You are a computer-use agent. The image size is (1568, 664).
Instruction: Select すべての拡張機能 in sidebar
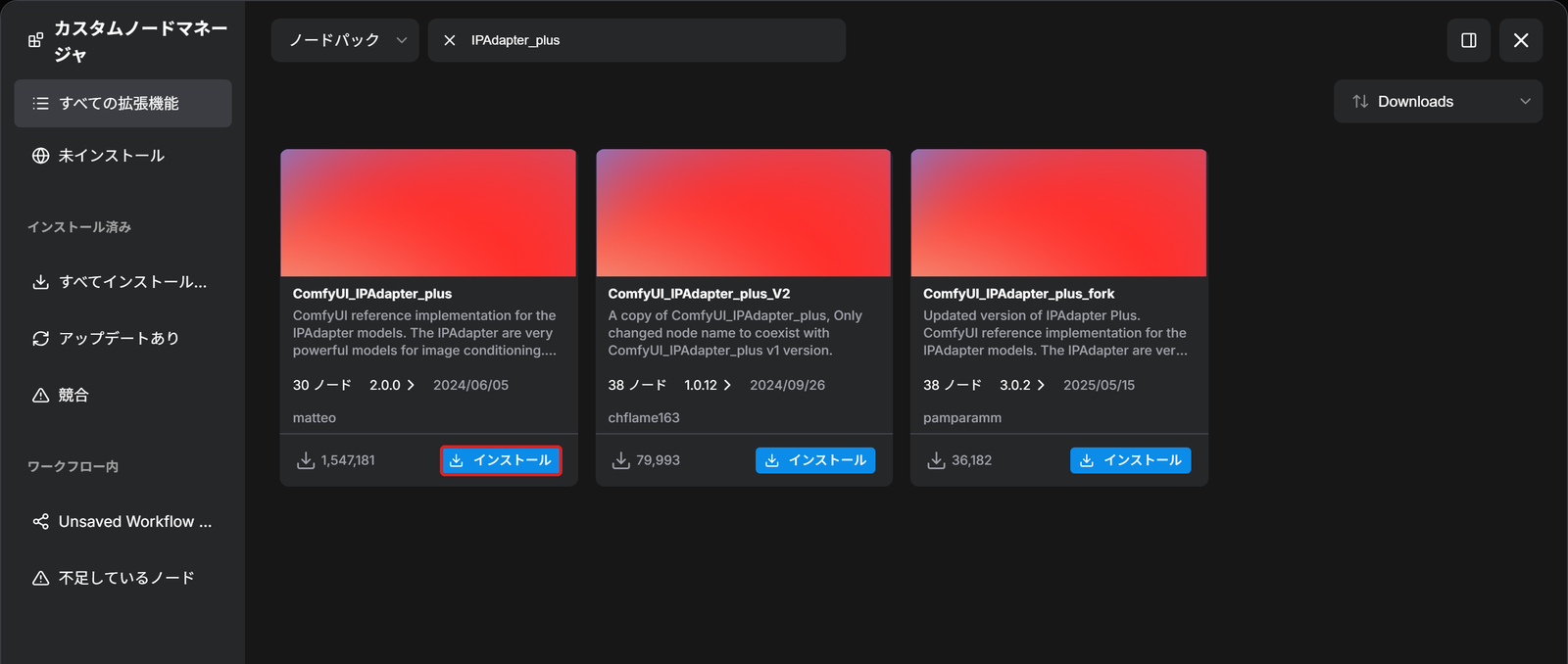[x=122, y=103]
